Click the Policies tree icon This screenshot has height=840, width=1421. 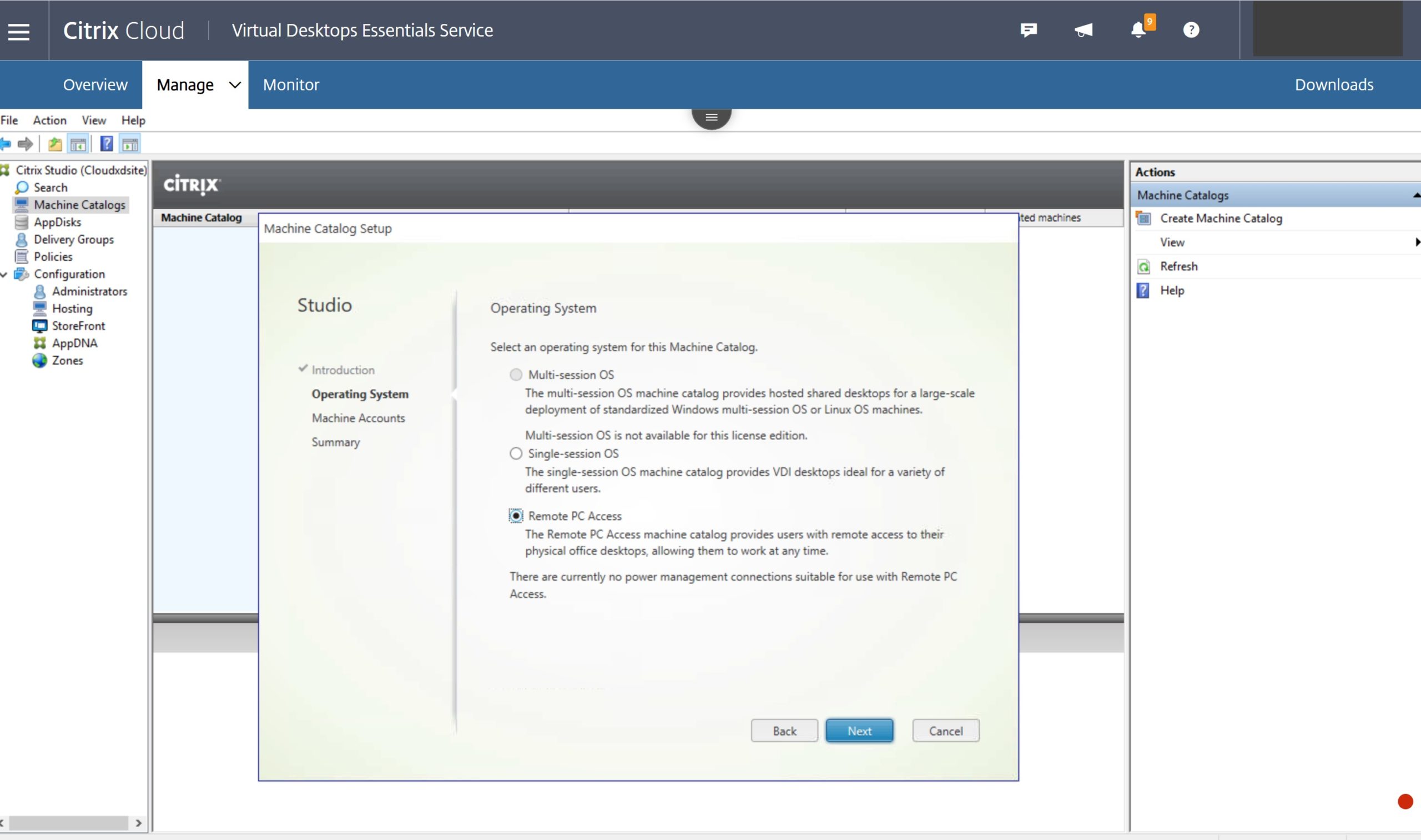22,257
